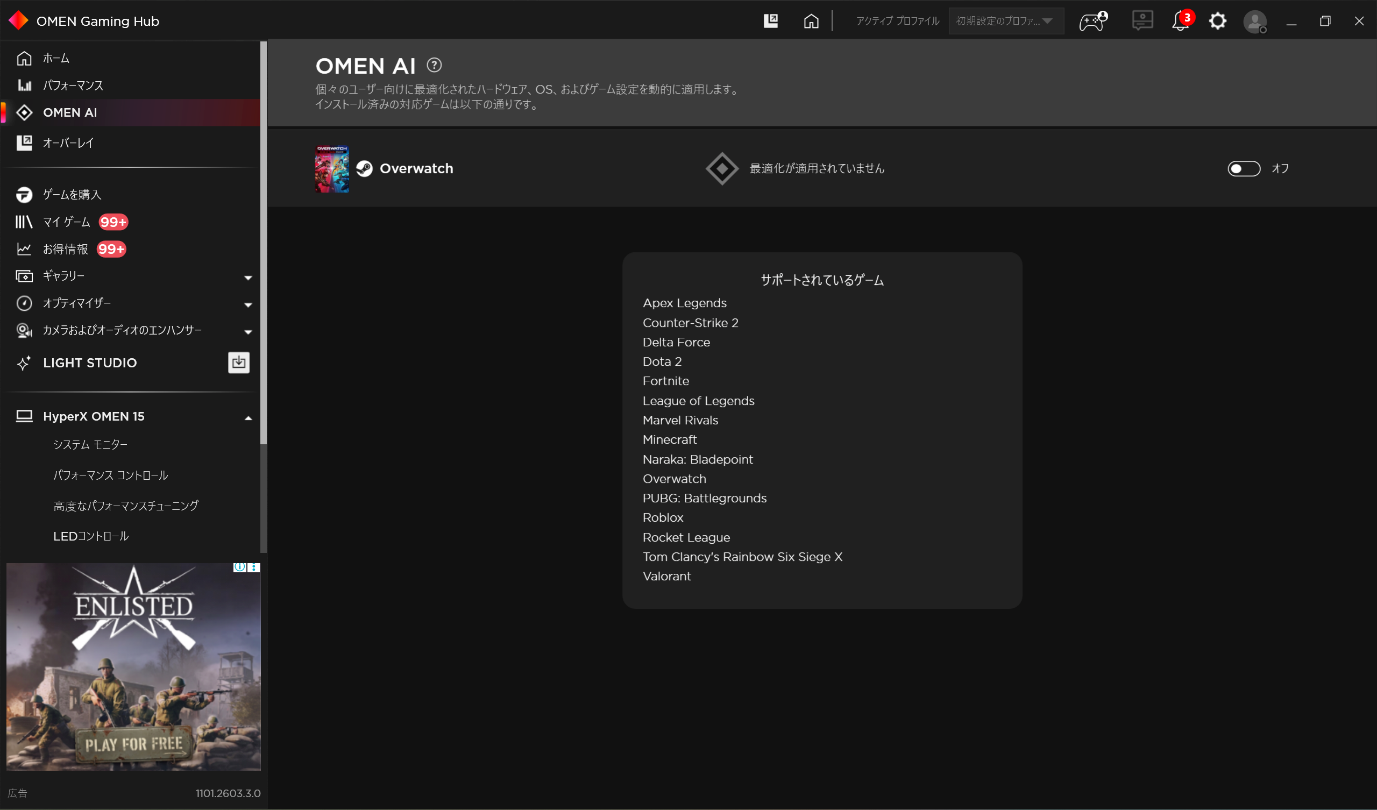Expand the オプティマイザー section arrow
Screen dimensions: 1377x810
pos(248,304)
